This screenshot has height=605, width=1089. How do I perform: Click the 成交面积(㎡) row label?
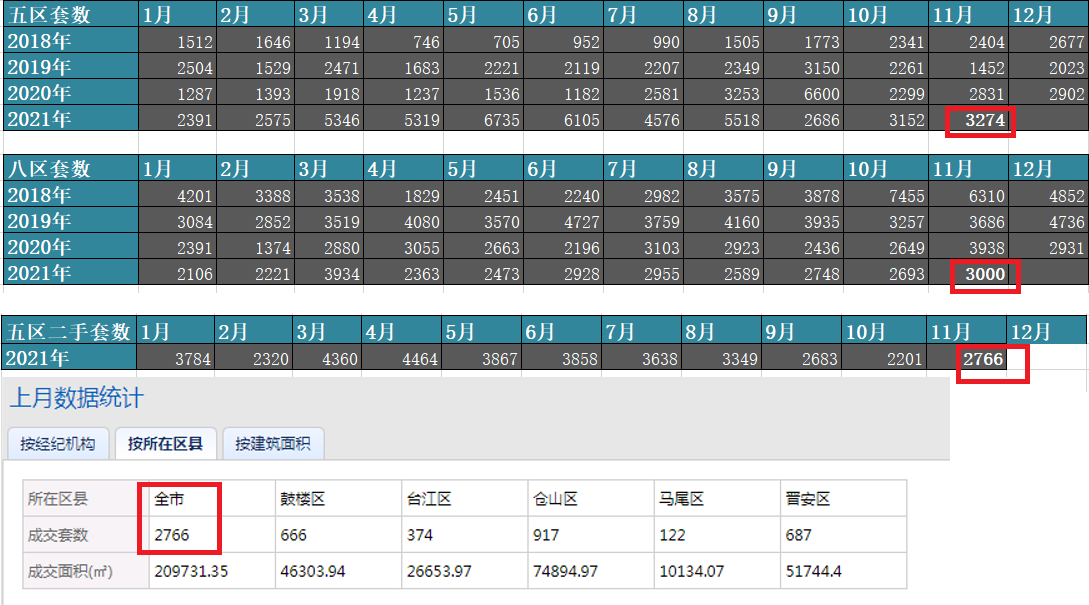[70, 571]
